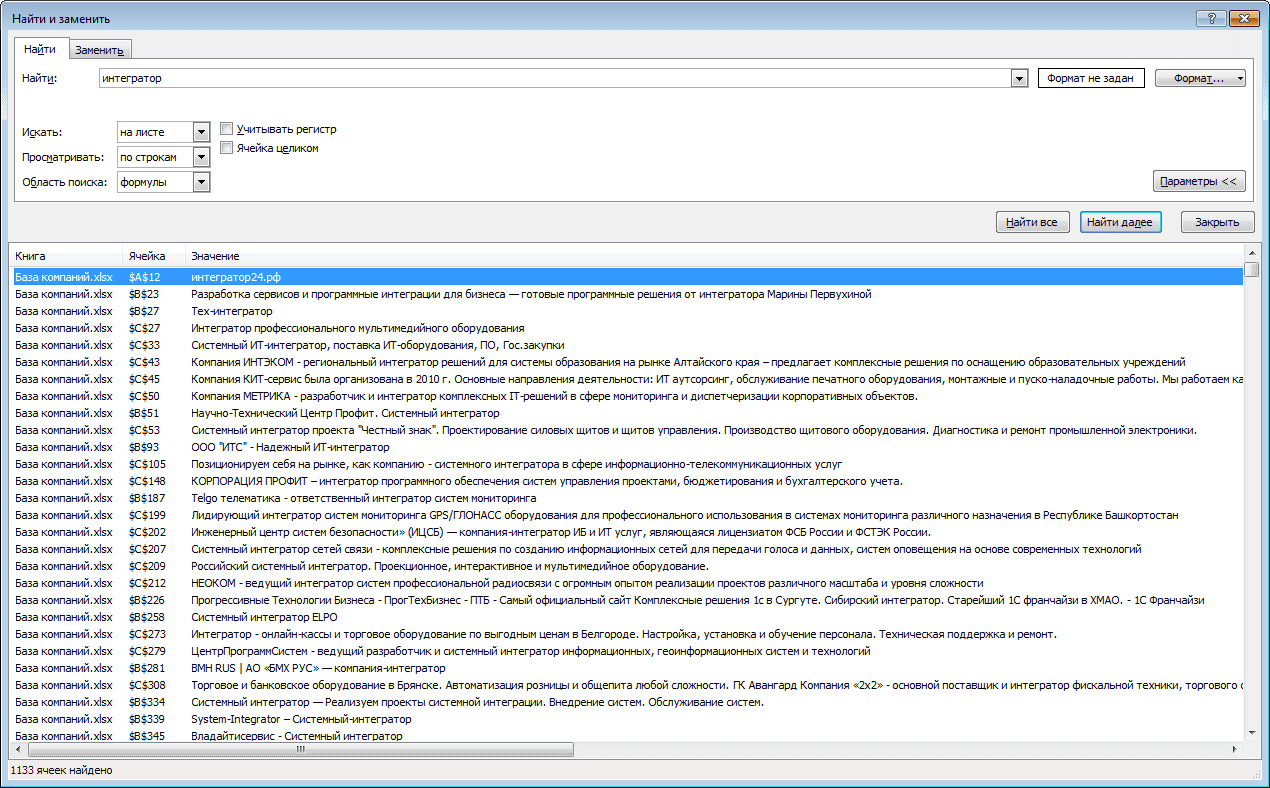Click the Закрыть button
Screen dimensions: 1270x788
click(1217, 222)
